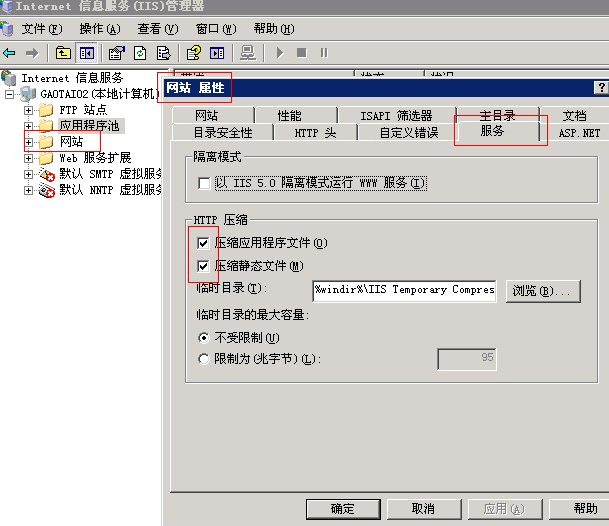Screen dimensions: 609x526
Task: Click the default SMTP virtual server icon
Action: point(47,174)
